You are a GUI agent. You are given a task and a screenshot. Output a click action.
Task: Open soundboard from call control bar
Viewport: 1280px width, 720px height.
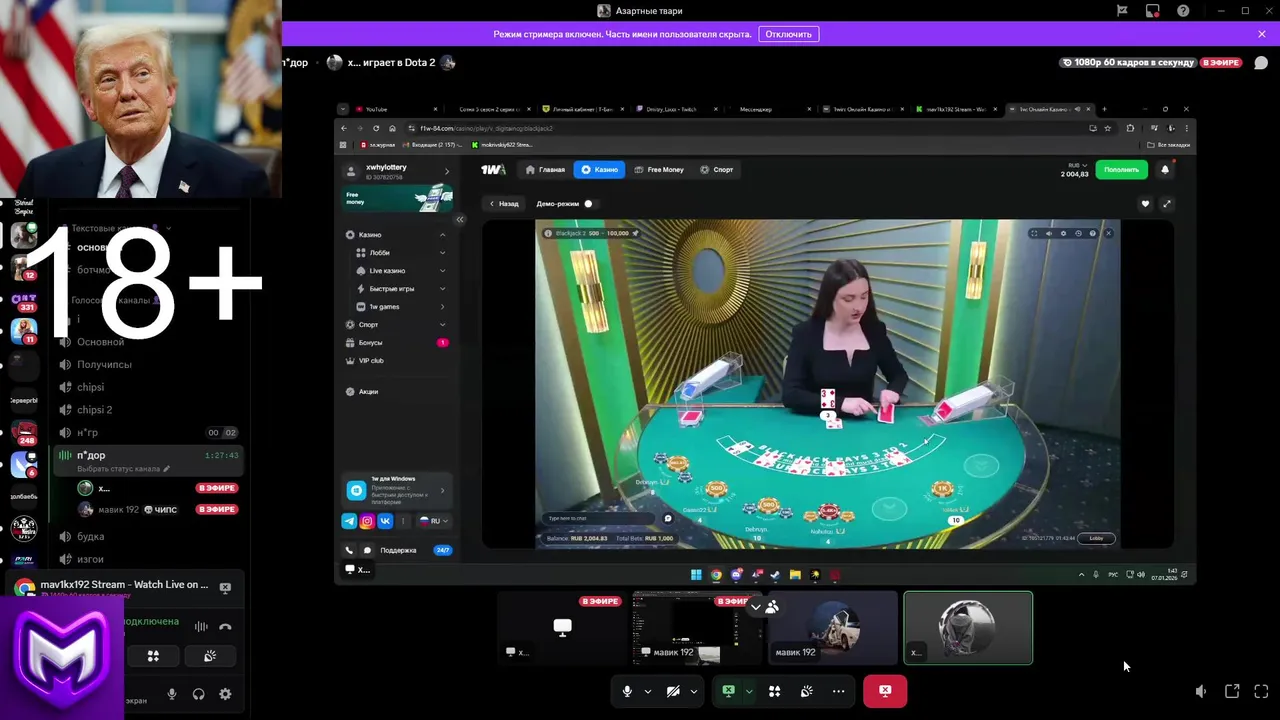(806, 691)
